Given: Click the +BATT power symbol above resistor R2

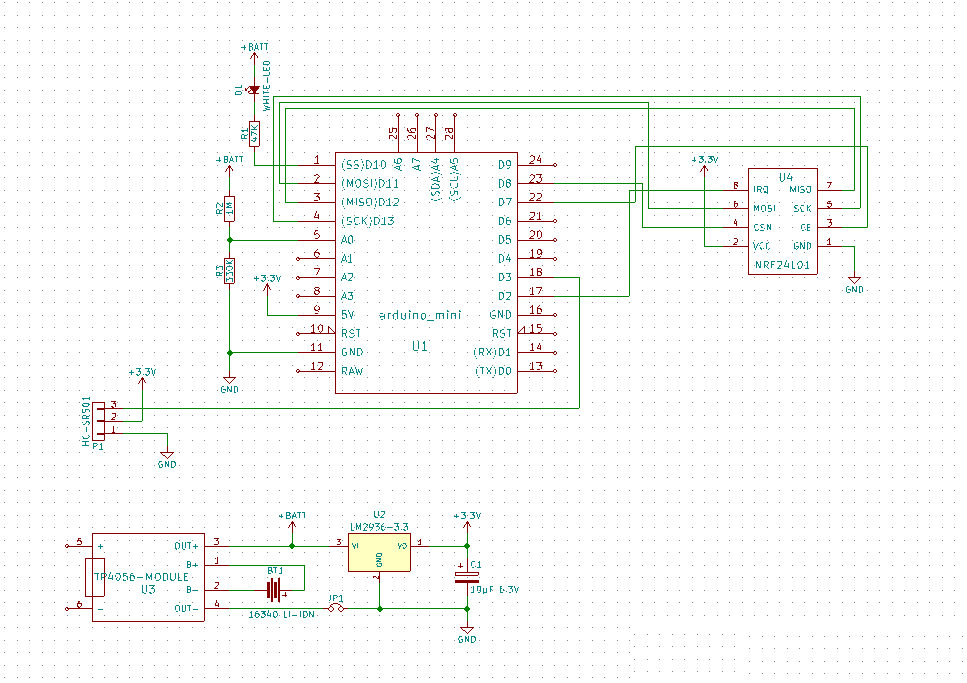Looking at the screenshot, I should 229,165.
